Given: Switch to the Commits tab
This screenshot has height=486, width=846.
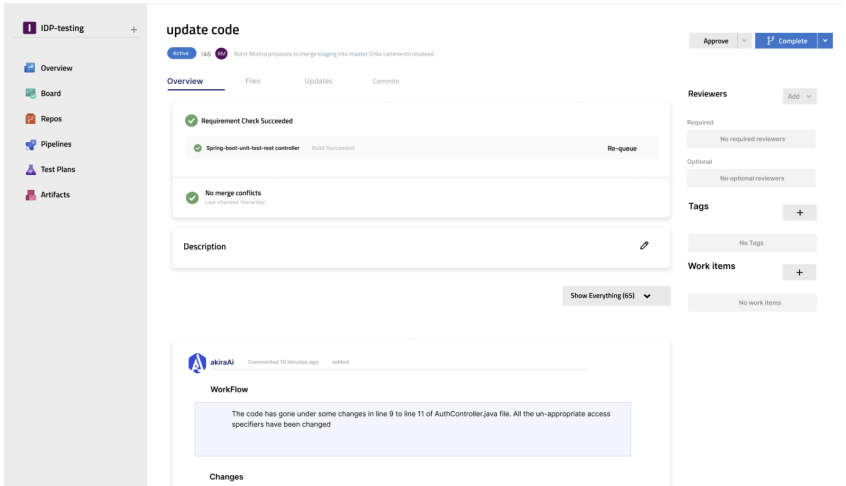Looking at the screenshot, I should [385, 81].
